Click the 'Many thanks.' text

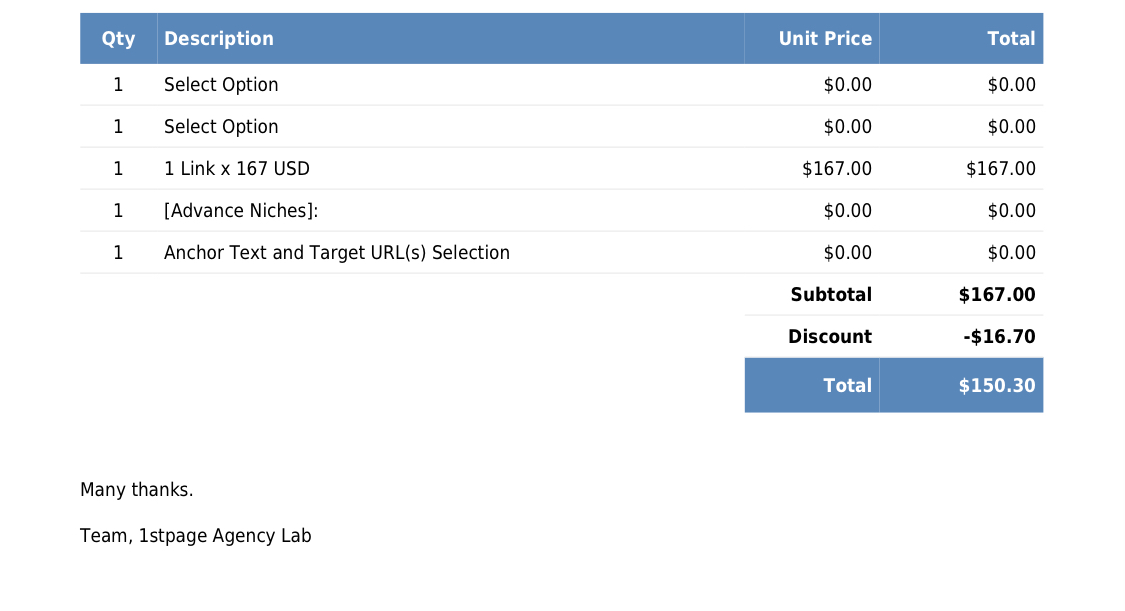pyautogui.click(x=136, y=490)
